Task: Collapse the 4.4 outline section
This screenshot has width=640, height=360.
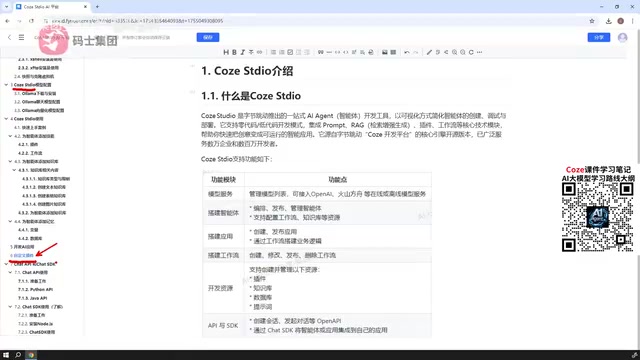Action: pos(10,221)
